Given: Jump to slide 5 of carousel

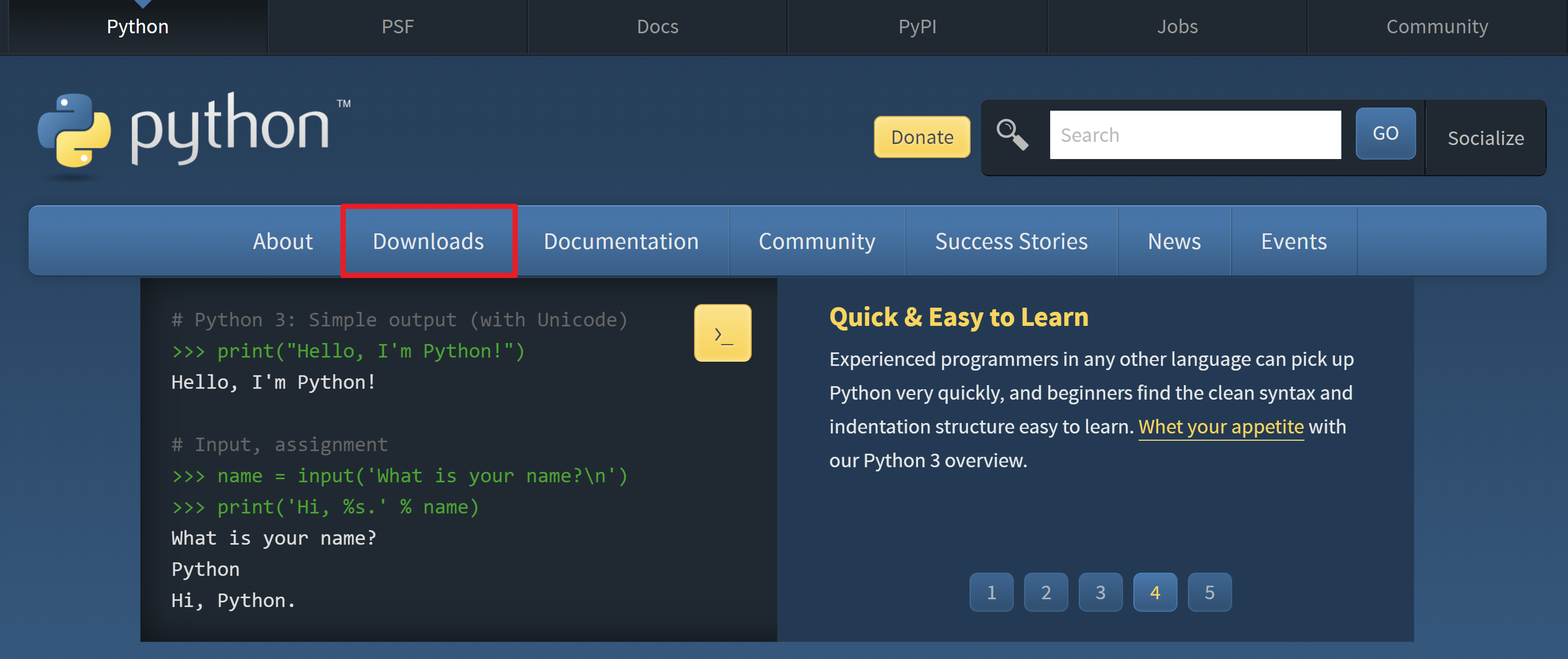Looking at the screenshot, I should tap(1209, 591).
